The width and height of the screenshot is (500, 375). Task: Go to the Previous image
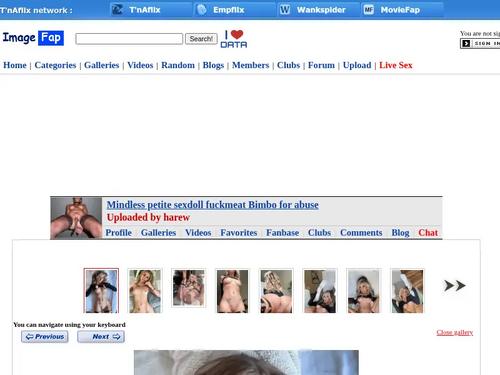[45, 337]
